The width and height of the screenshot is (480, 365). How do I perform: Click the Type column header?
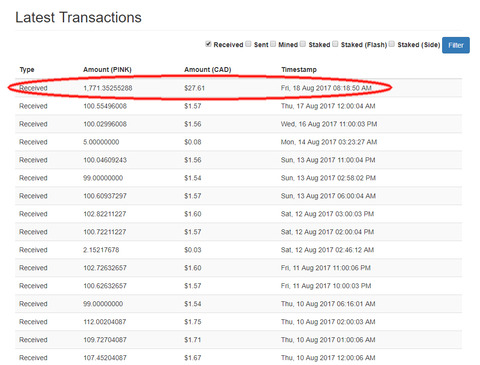27,70
